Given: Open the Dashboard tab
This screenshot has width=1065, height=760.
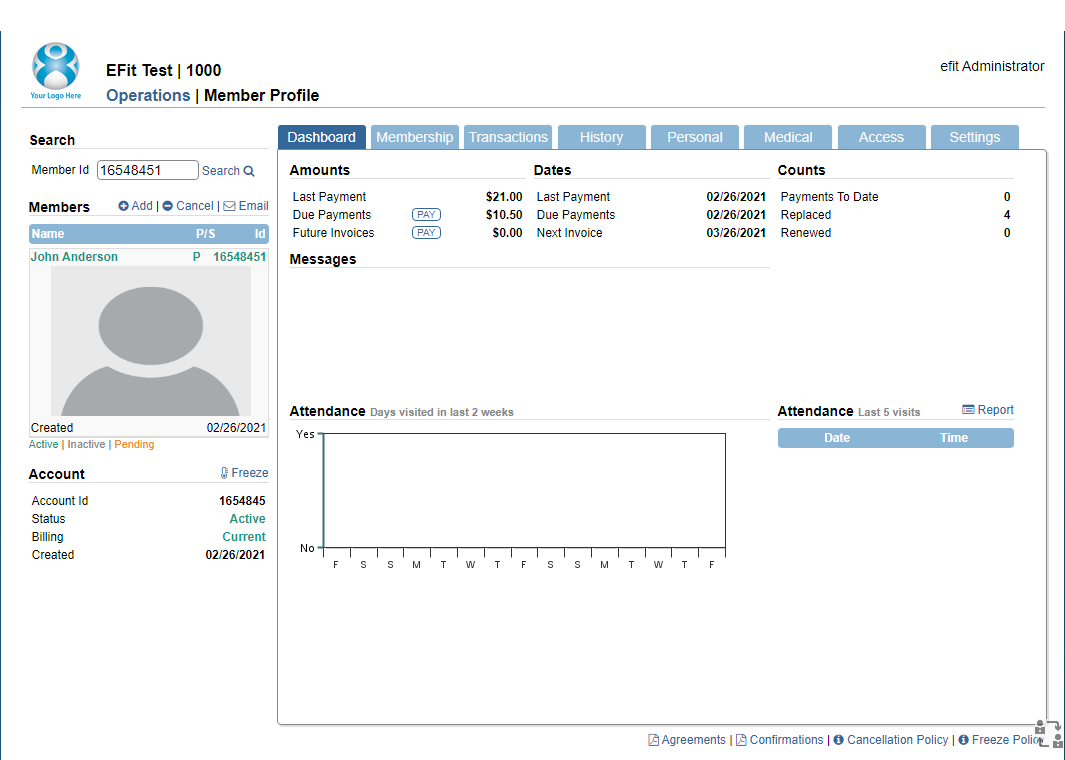Looking at the screenshot, I should click(321, 137).
